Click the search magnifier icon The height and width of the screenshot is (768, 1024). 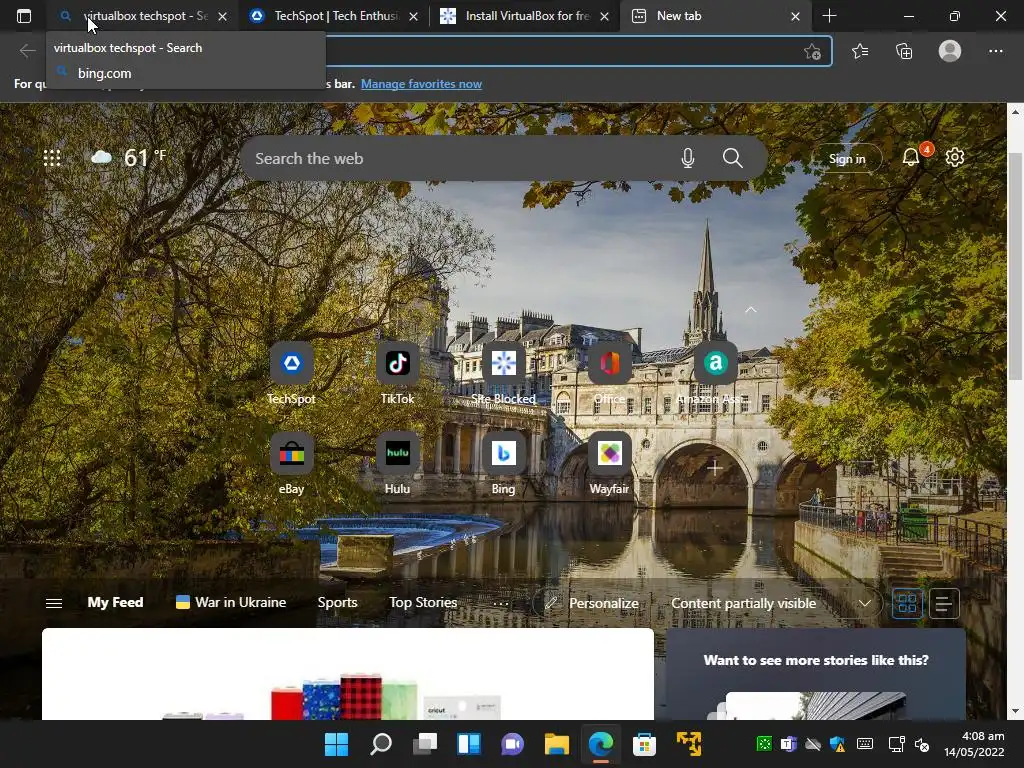[732, 158]
